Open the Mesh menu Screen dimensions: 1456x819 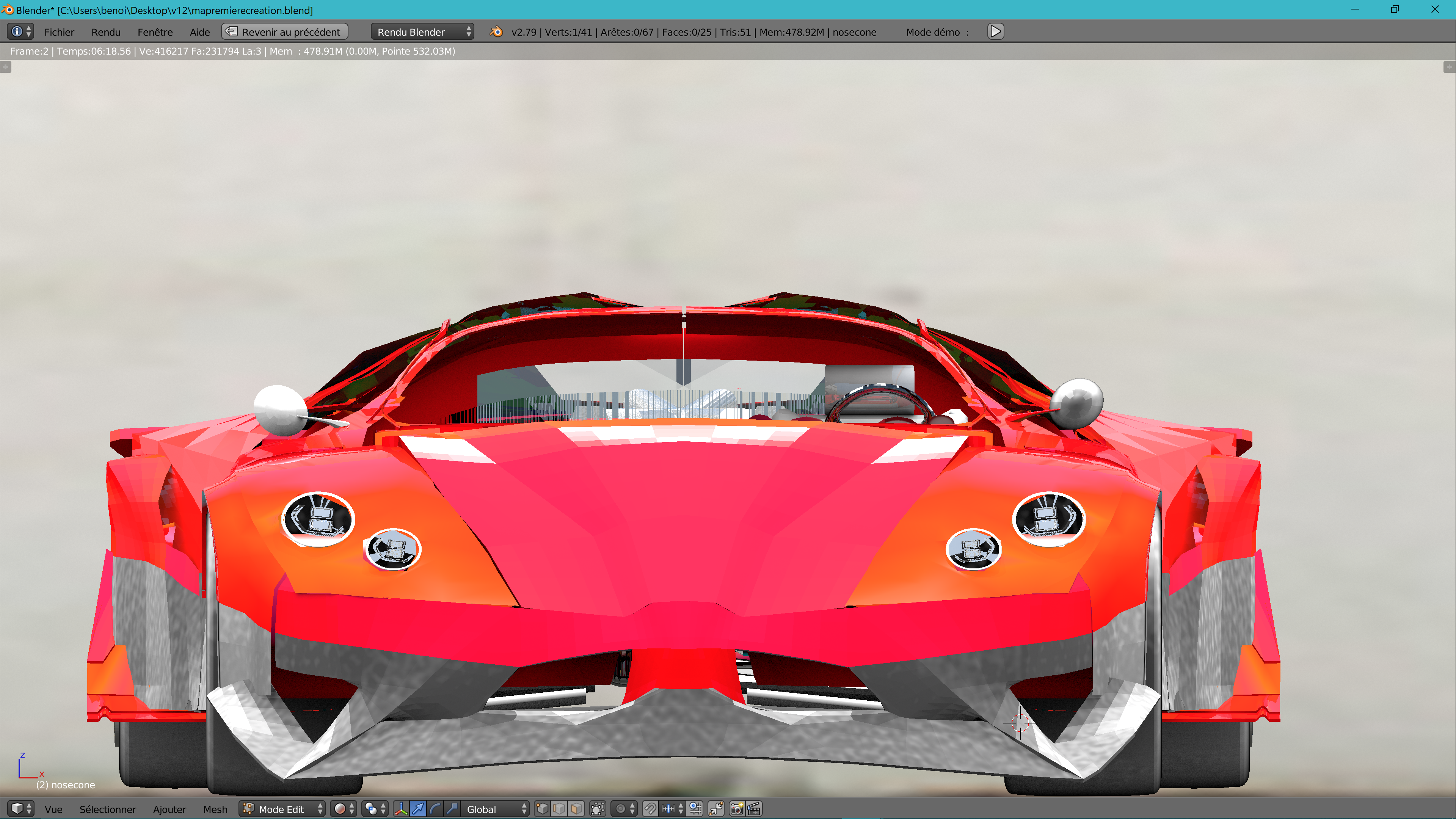pos(215,810)
